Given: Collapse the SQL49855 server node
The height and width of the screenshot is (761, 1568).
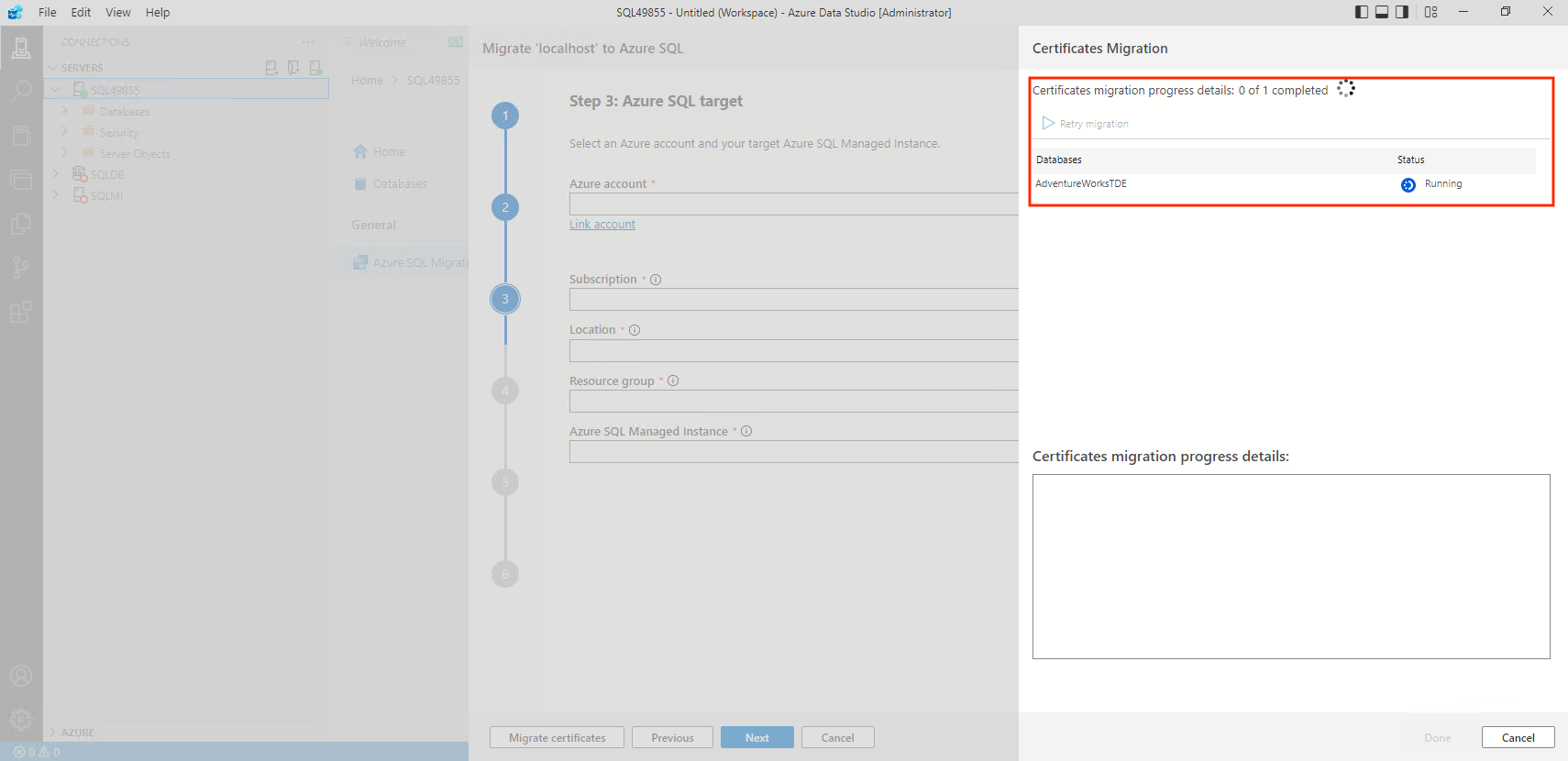Looking at the screenshot, I should 57,90.
